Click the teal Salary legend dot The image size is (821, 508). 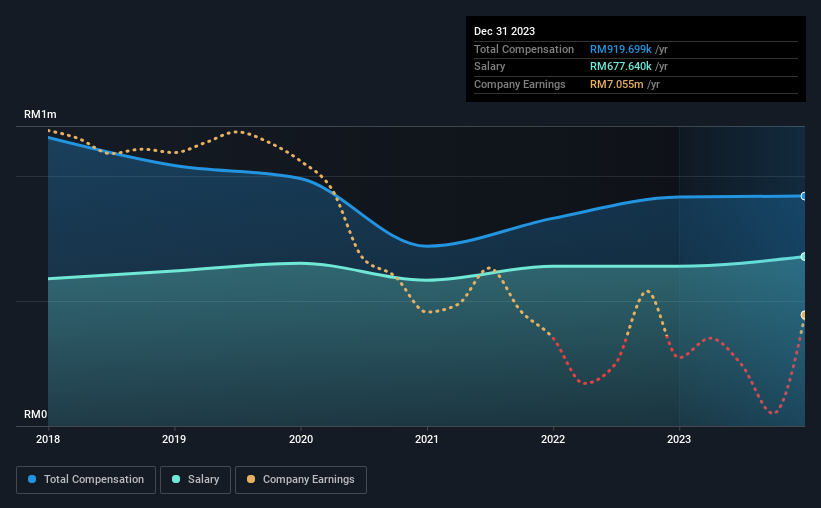176,479
